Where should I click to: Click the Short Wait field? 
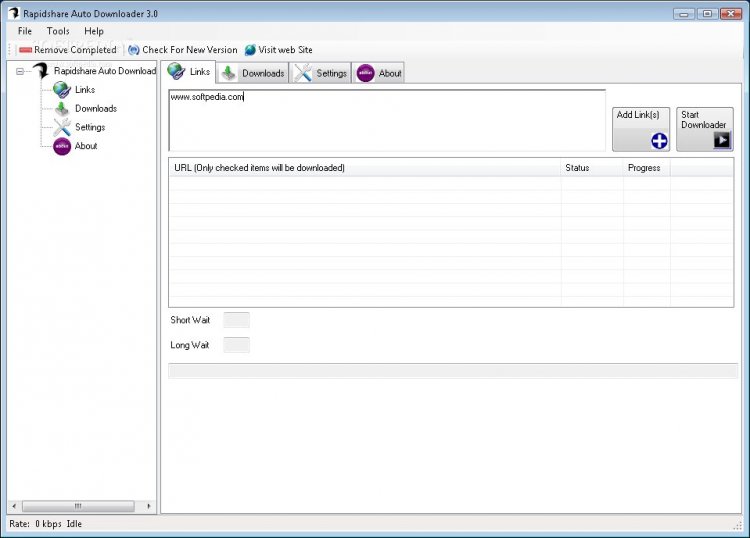point(236,320)
